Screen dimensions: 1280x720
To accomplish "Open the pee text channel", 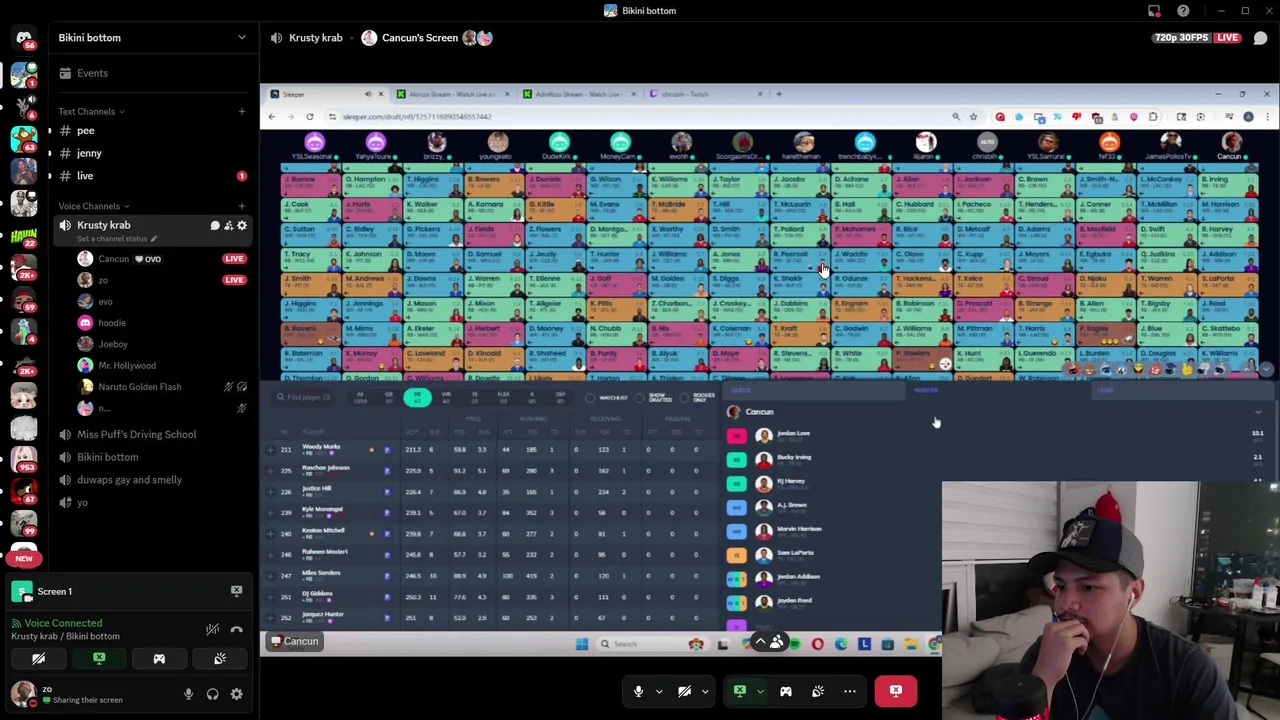I will (85, 131).
